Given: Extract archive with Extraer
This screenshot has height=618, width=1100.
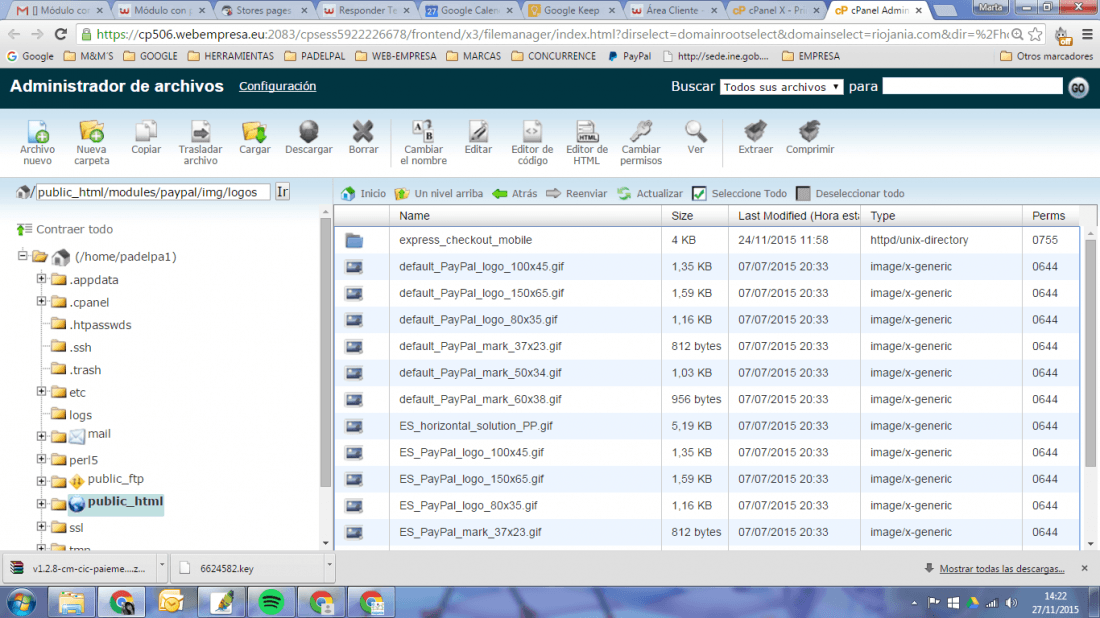Looking at the screenshot, I should [x=756, y=137].
